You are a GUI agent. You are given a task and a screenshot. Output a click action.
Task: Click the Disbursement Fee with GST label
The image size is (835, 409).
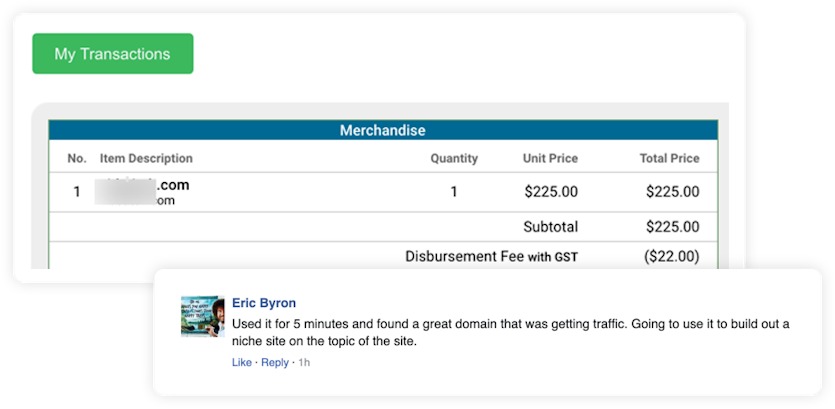click(491, 257)
